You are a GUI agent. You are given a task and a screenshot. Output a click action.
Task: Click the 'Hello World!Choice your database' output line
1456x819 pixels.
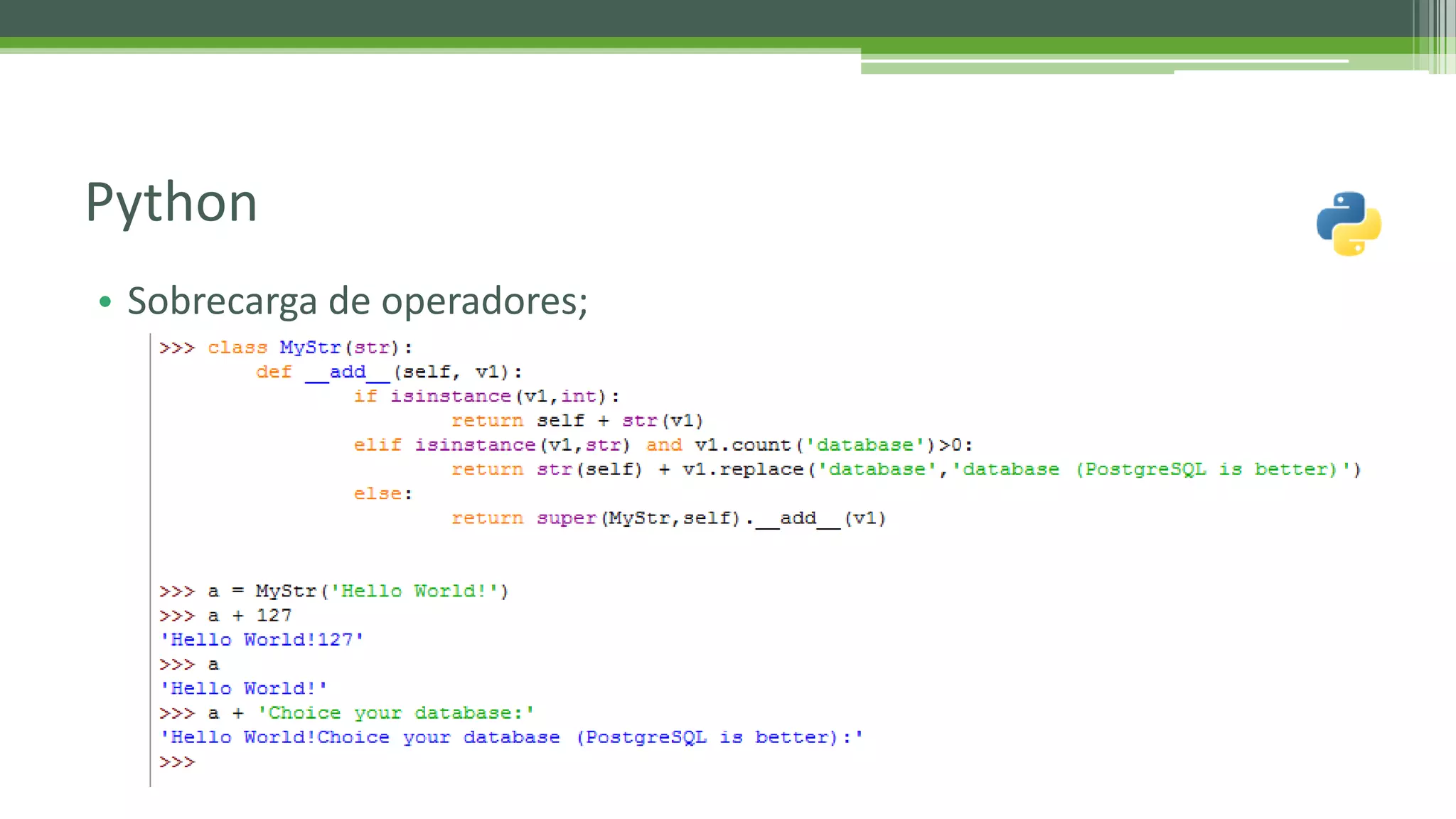coord(511,738)
